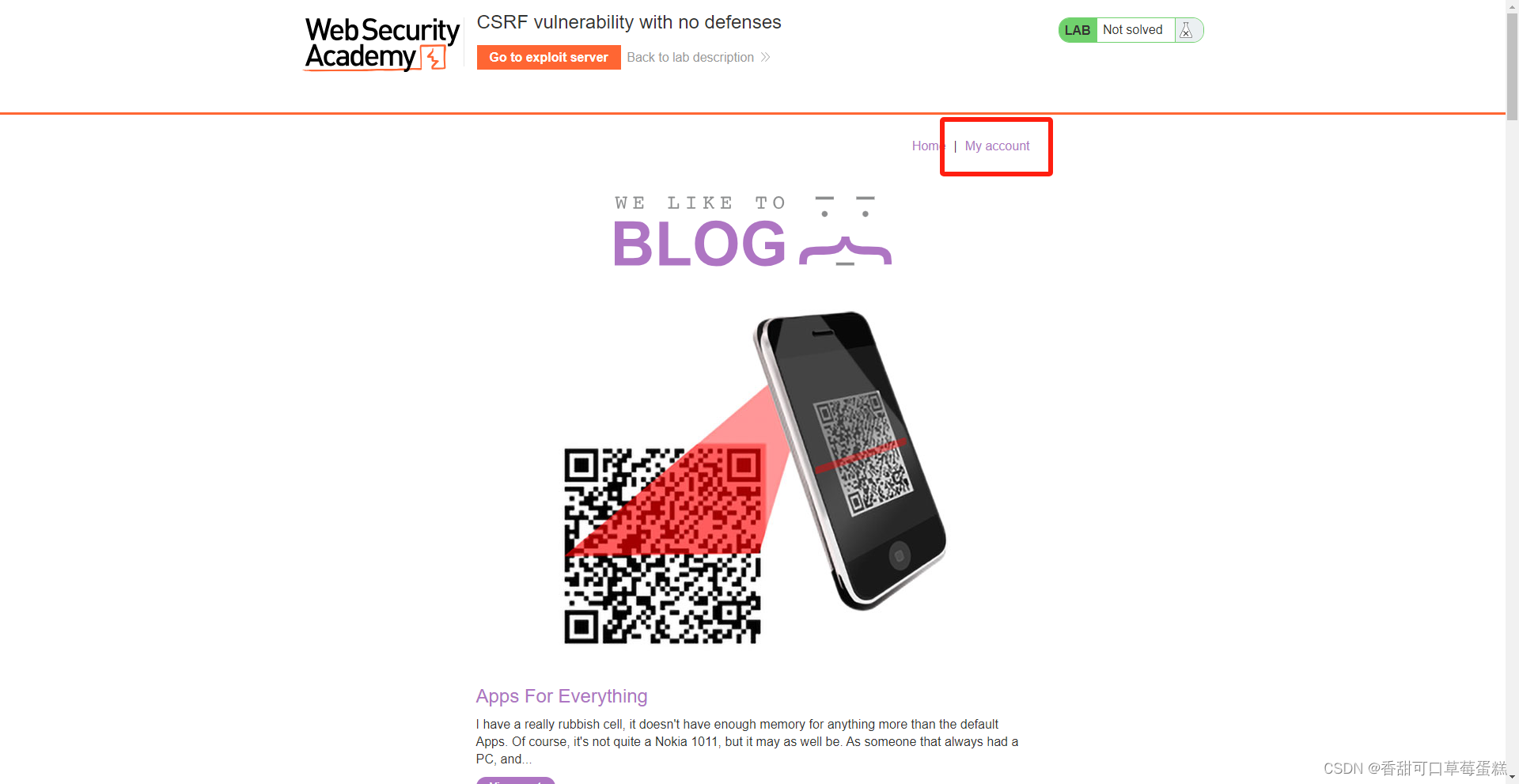Open the exploit server
This screenshot has height=784, width=1519.
pos(548,57)
